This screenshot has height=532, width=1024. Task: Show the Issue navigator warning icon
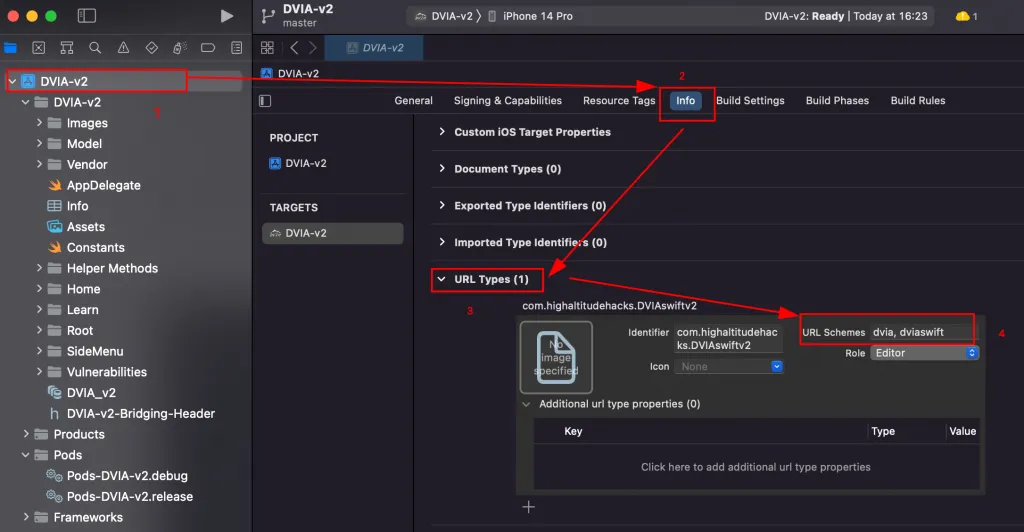tap(123, 48)
